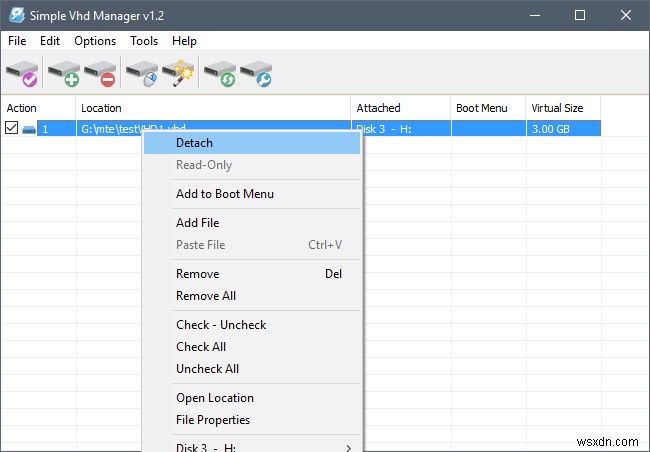Choose Check All from the menu
The height and width of the screenshot is (452, 650).
tap(252, 347)
